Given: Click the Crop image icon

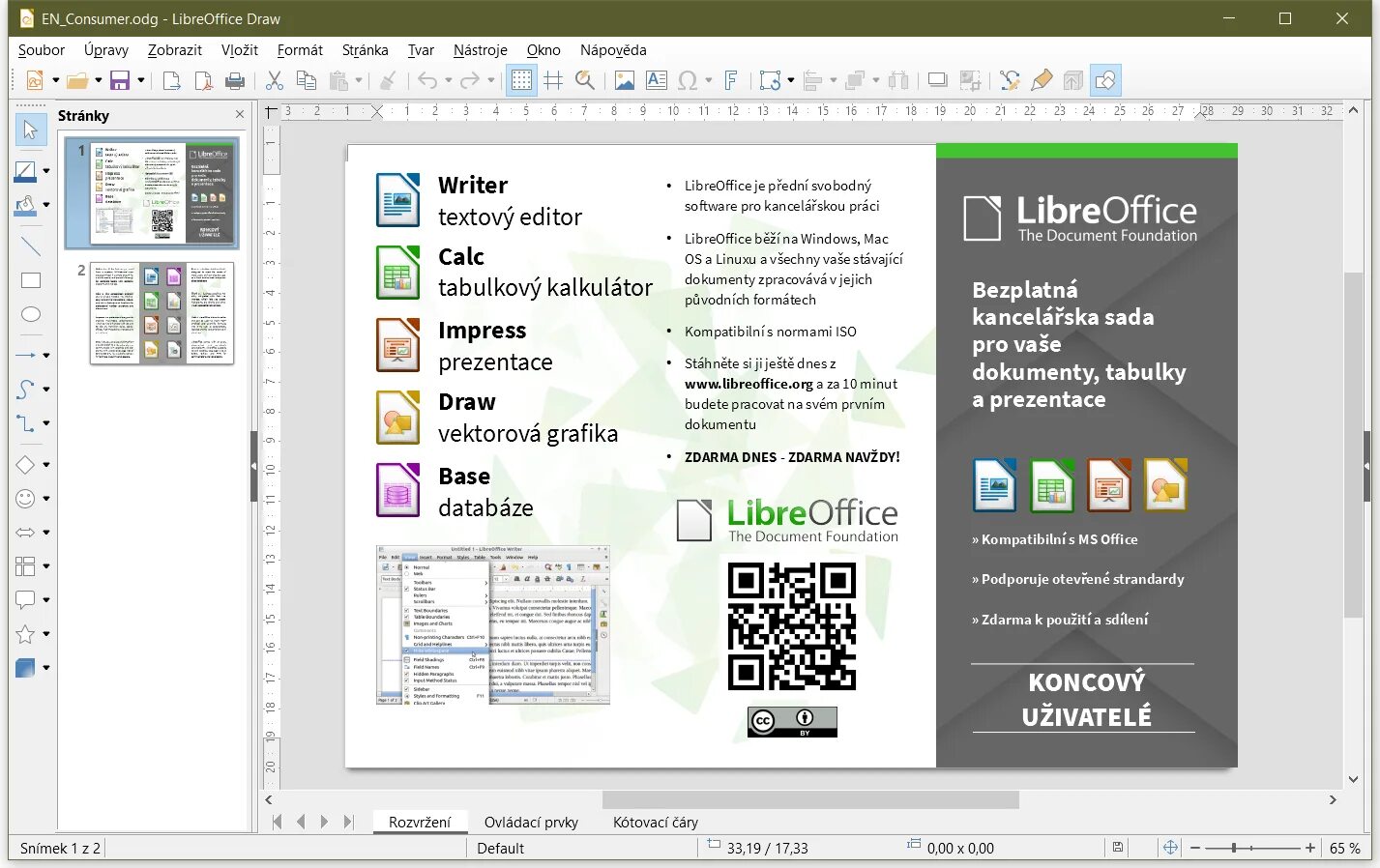Looking at the screenshot, I should [x=970, y=81].
